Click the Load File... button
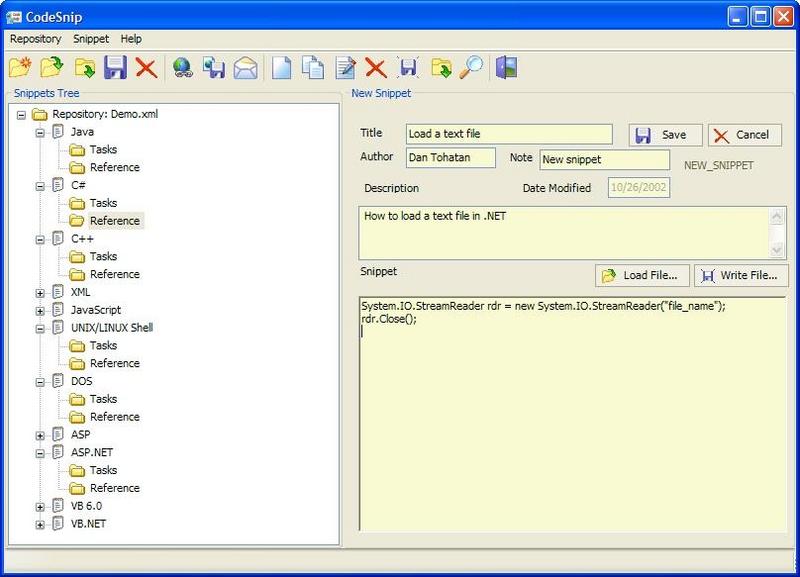The width and height of the screenshot is (800, 577). click(643, 275)
